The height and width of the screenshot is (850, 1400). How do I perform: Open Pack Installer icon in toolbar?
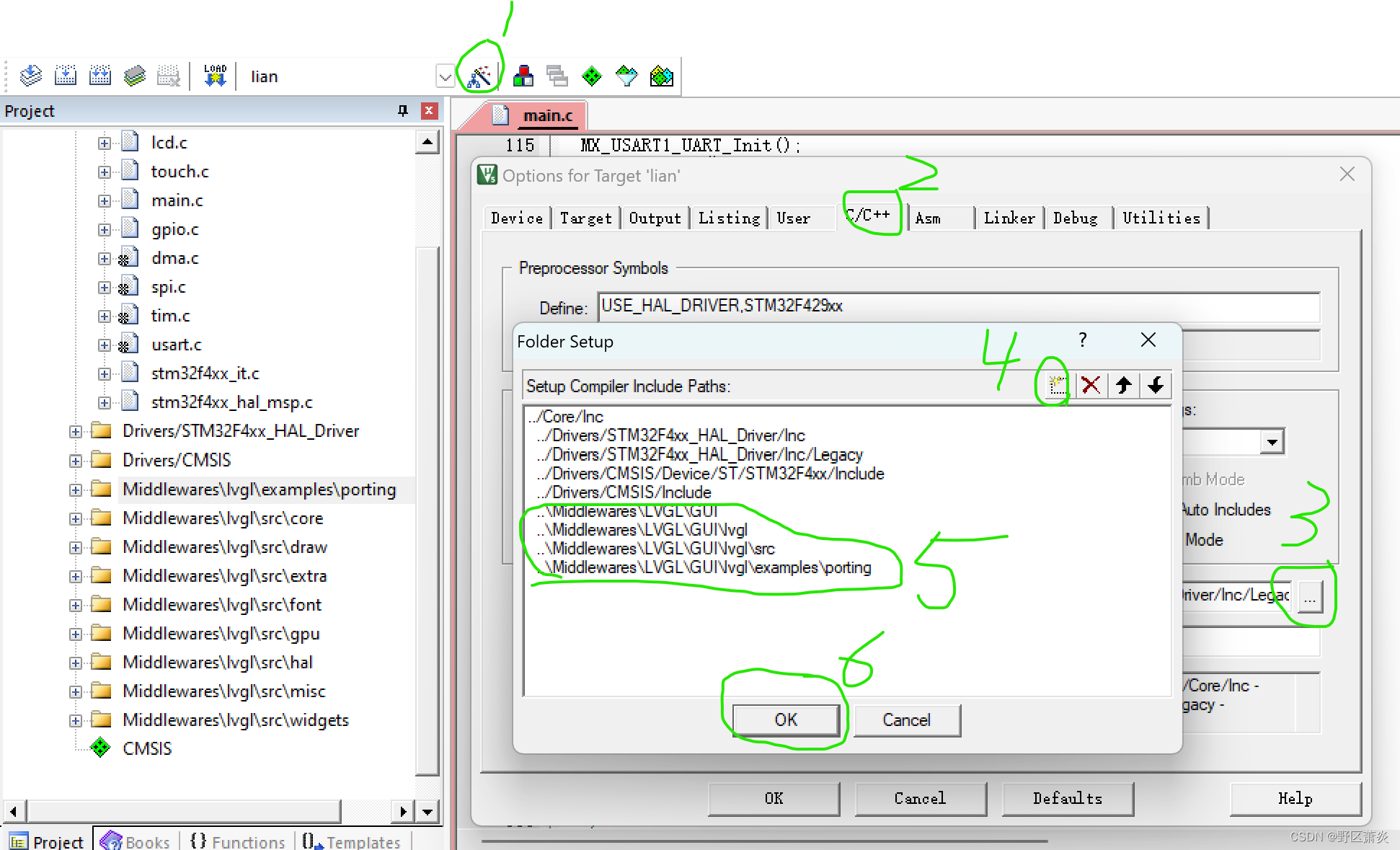pos(661,76)
